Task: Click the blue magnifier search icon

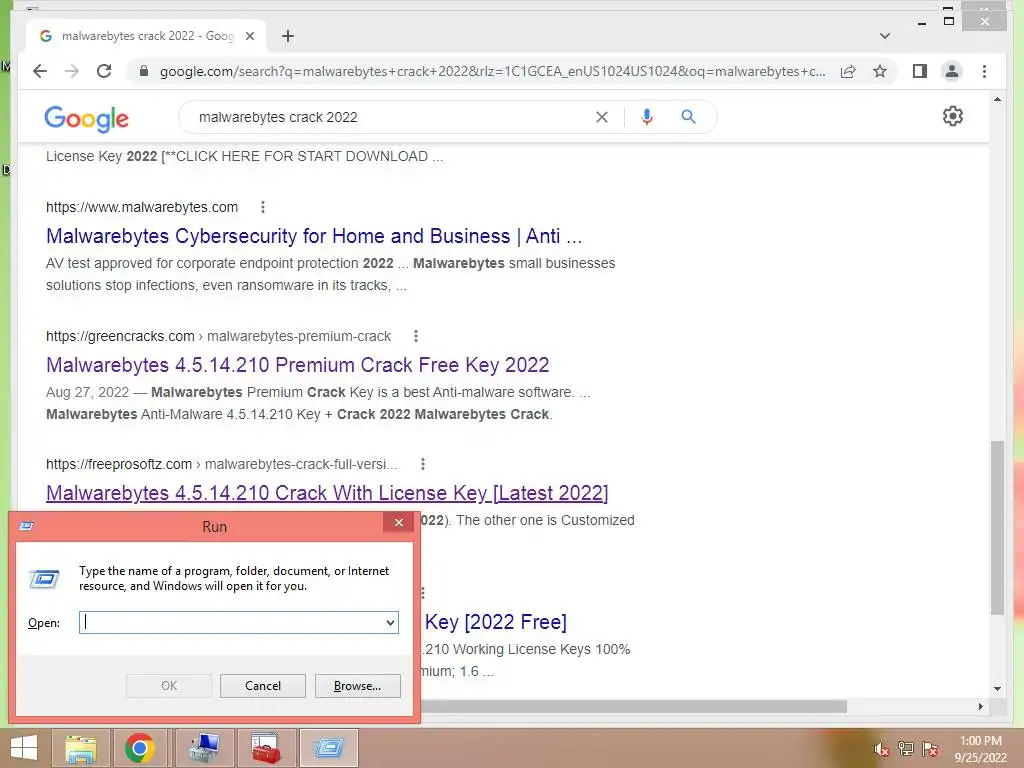Action: [x=688, y=117]
